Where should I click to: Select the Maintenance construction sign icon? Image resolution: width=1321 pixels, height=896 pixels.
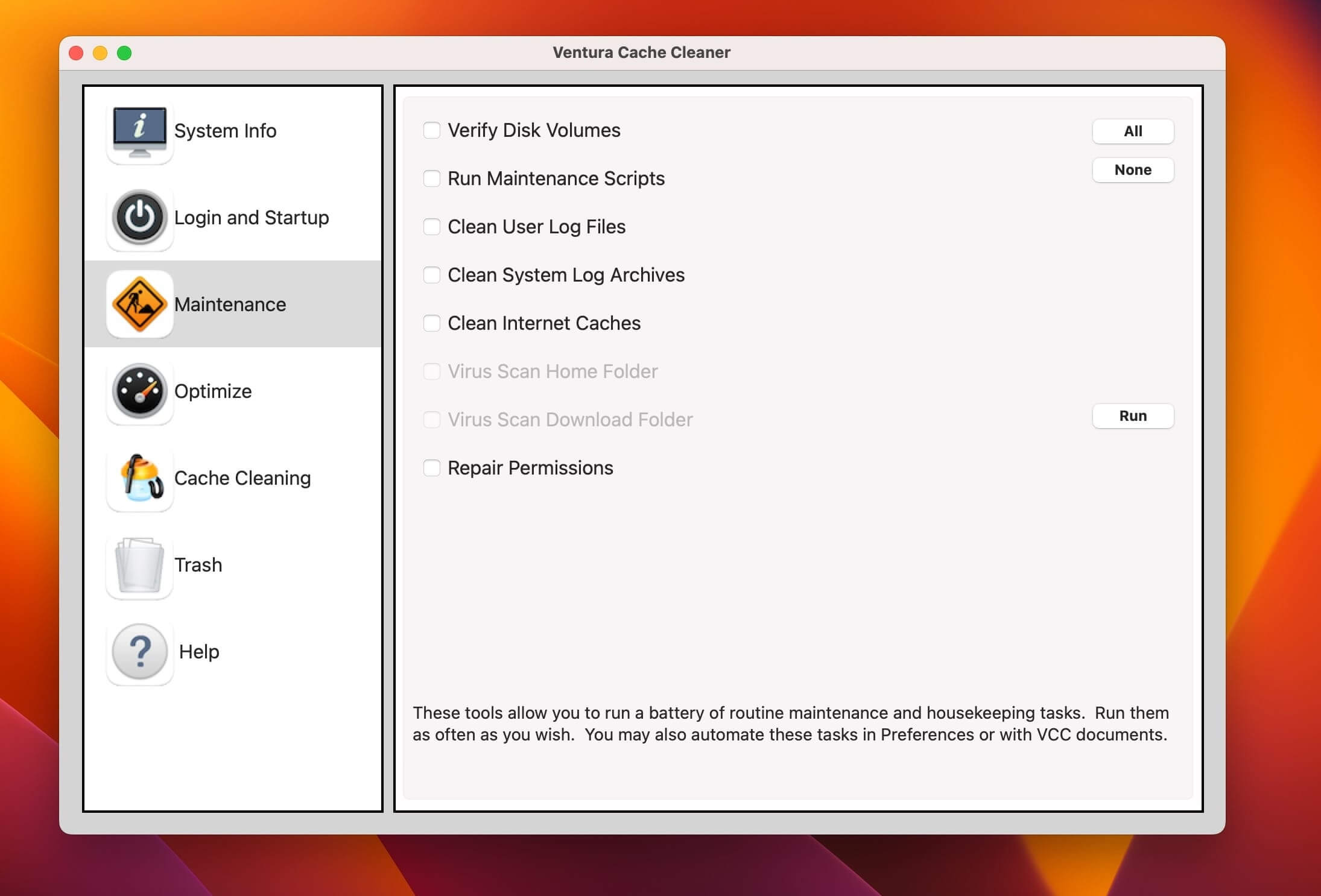pos(139,304)
